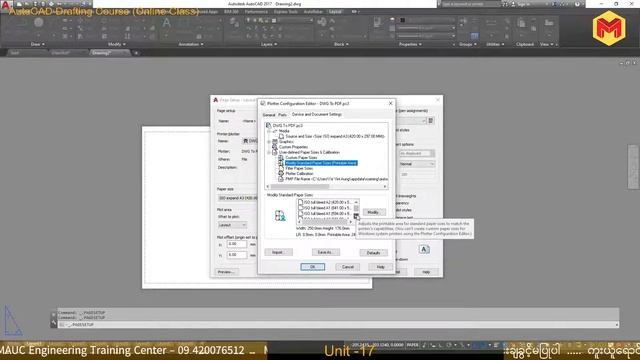Click Preview button in Page Setup dialog
Screen dimensions: 640x360
[x=227, y=272]
